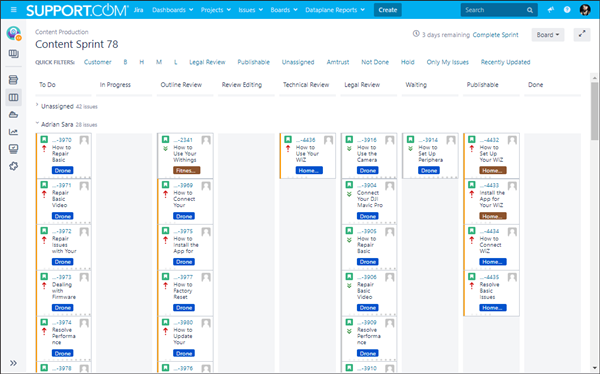600x374 pixels.
Task: Expand the Unassigned swimlane
Action: point(37,106)
